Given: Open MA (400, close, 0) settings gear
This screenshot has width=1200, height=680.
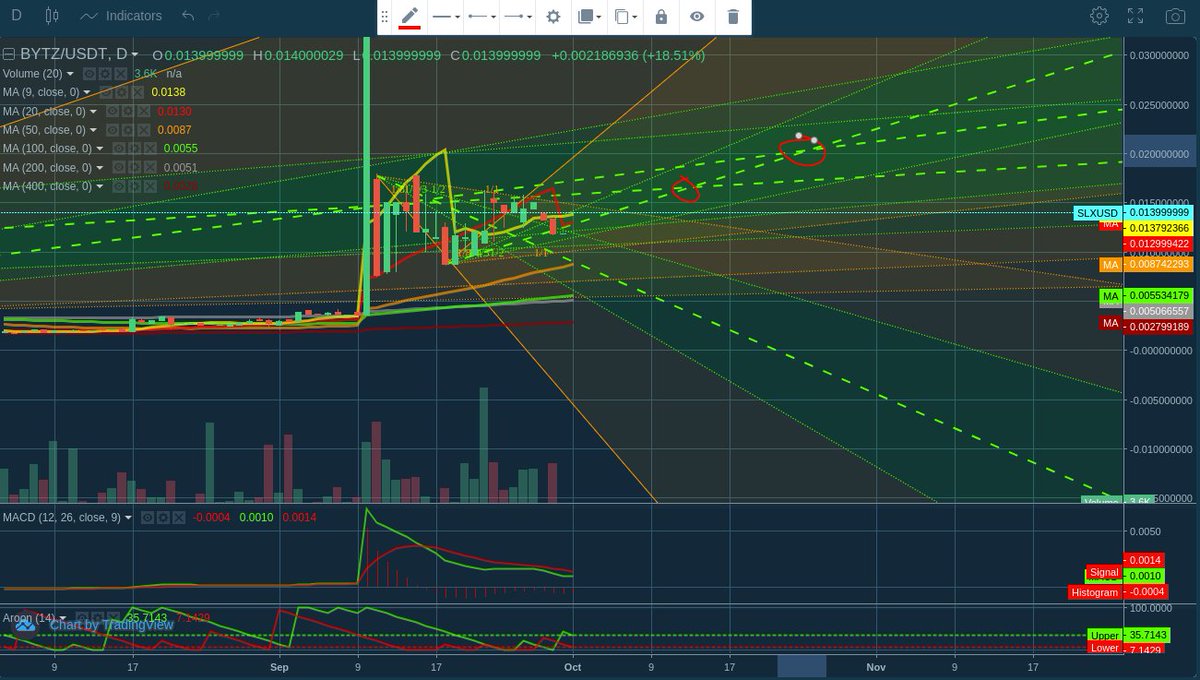Looking at the screenshot, I should coord(134,186).
